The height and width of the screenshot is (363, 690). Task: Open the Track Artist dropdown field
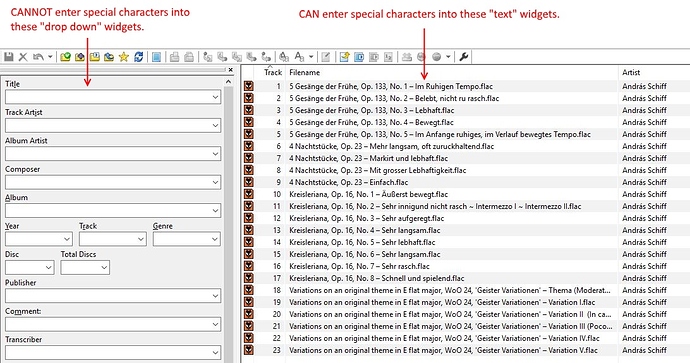coord(113,125)
